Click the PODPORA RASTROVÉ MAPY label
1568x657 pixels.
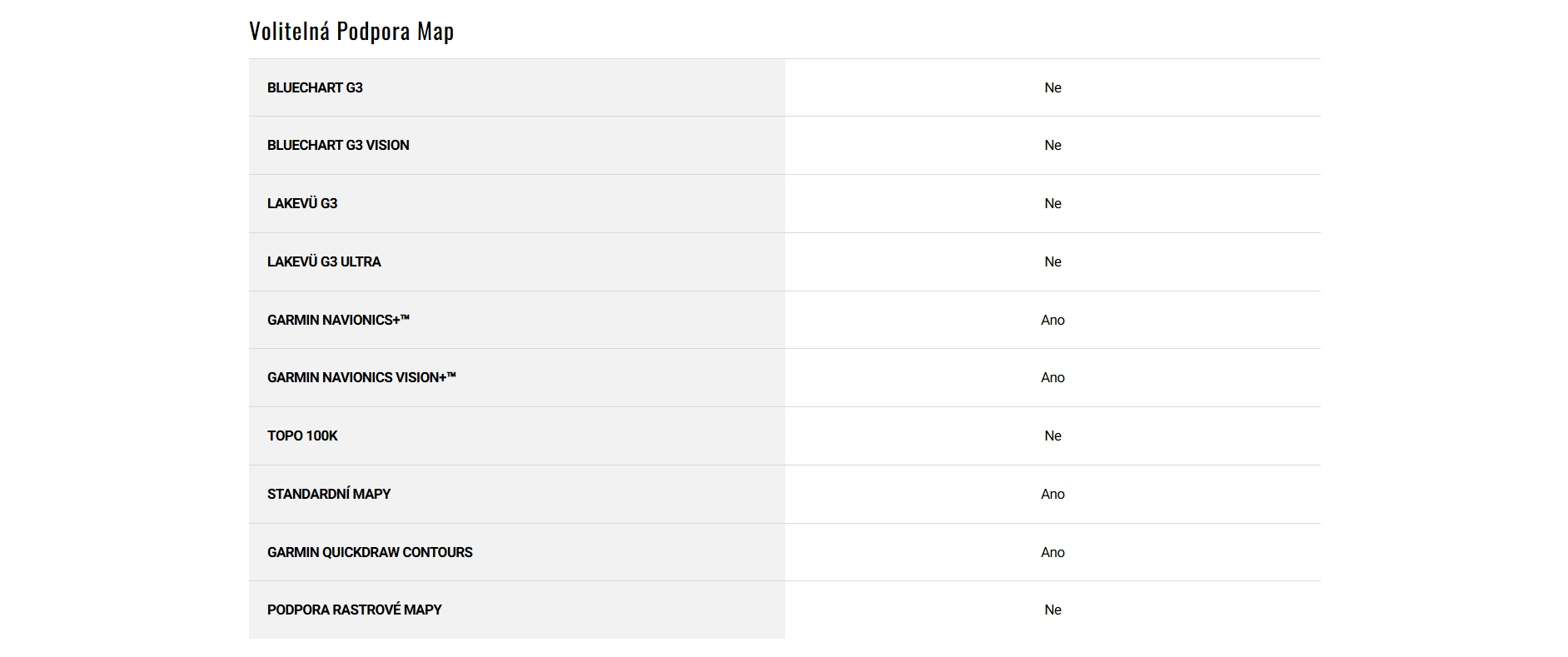355,610
